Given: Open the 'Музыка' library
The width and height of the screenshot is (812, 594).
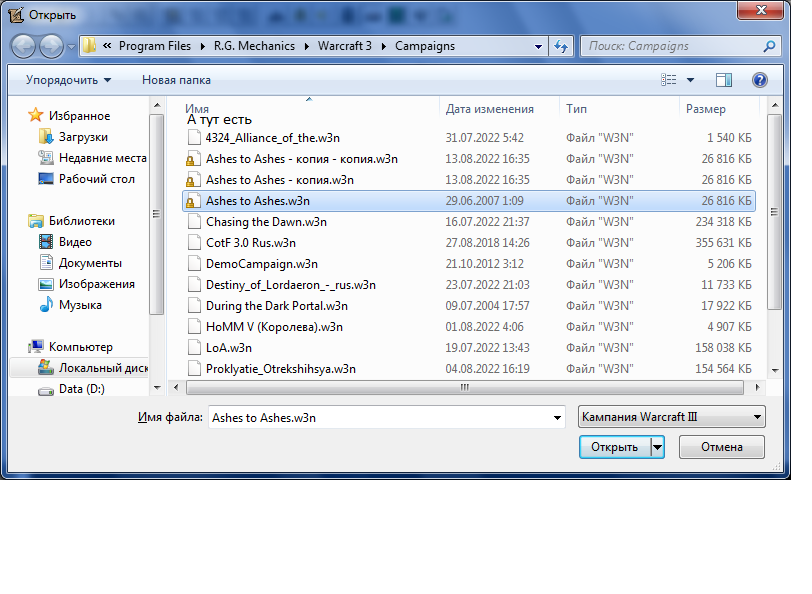Looking at the screenshot, I should [80, 305].
